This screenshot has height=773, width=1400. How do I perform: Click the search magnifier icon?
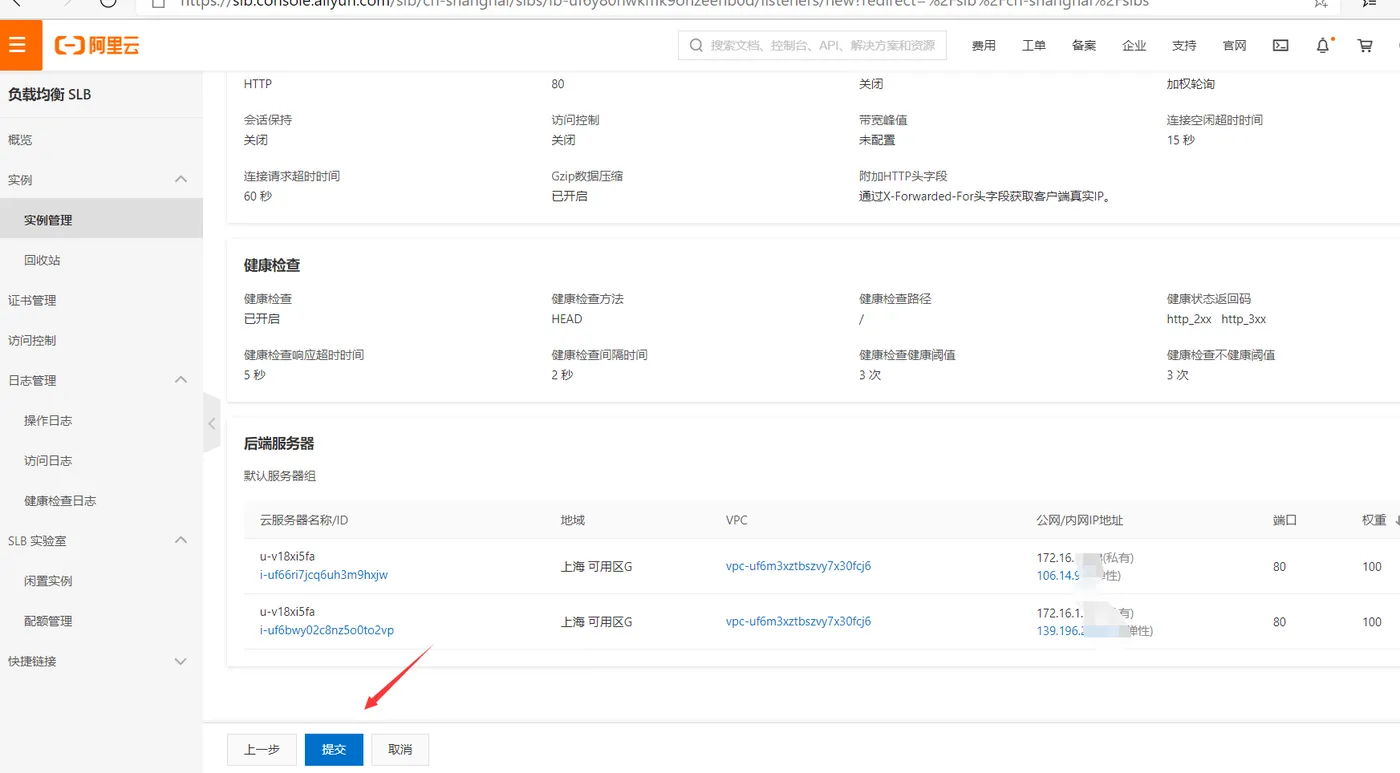coord(696,45)
